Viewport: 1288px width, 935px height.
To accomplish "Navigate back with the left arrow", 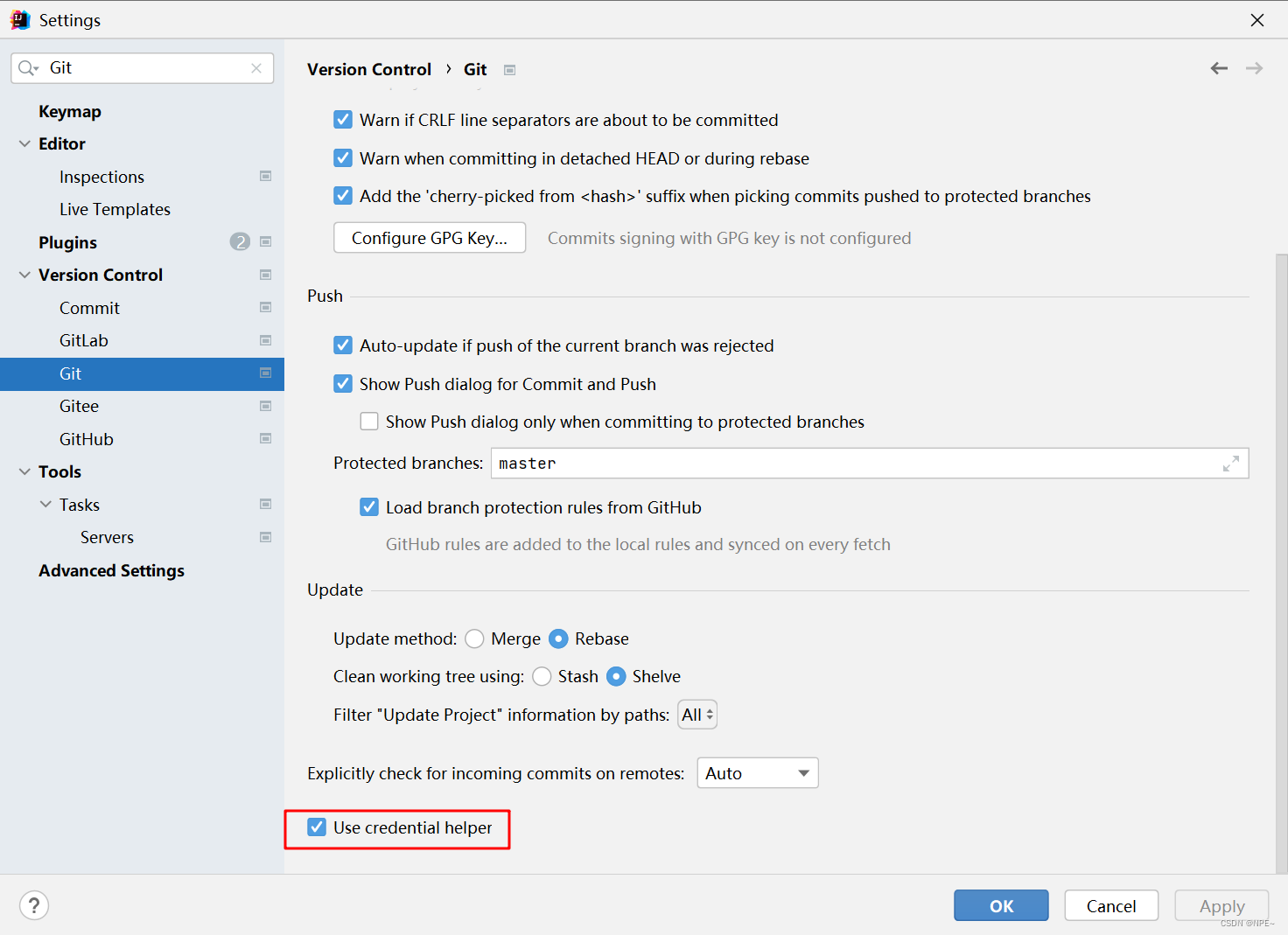I will point(1219,68).
